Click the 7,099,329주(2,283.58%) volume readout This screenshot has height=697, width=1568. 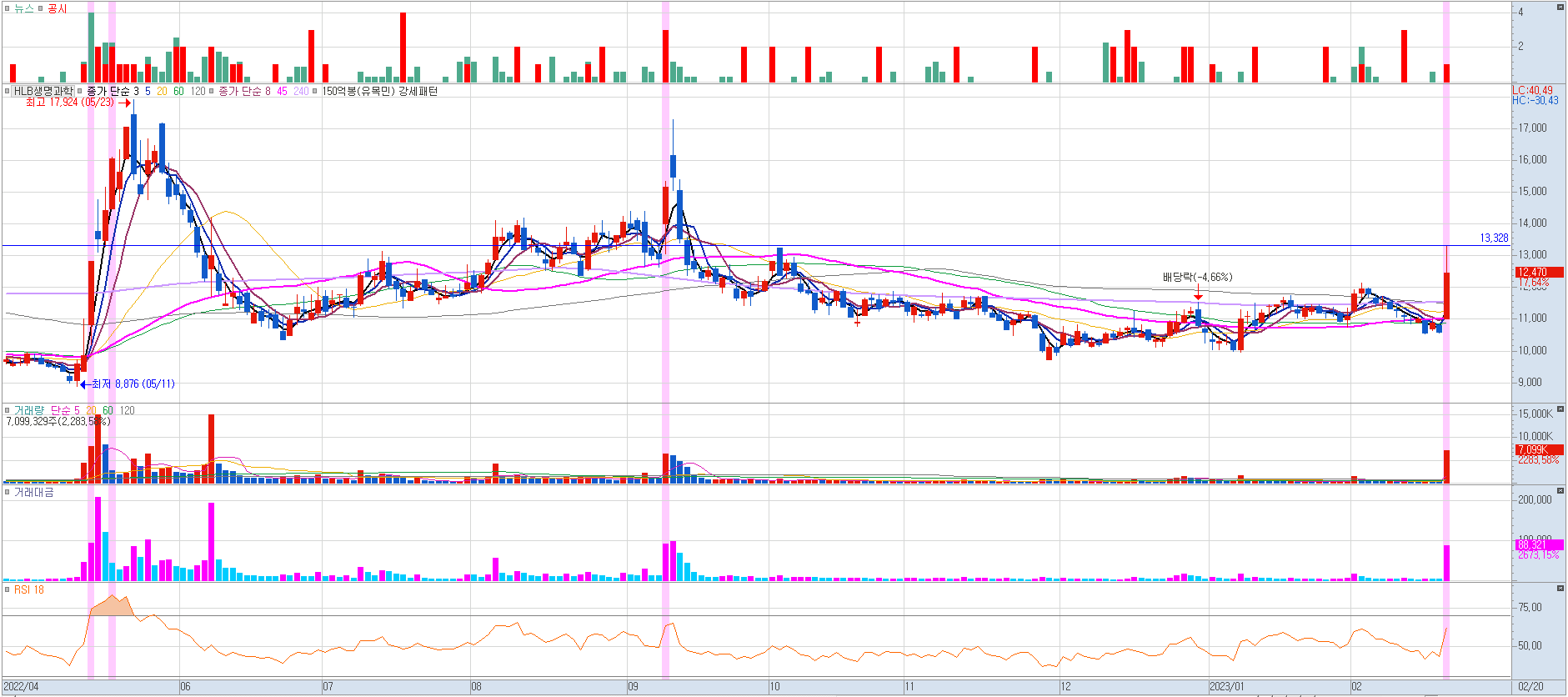click(58, 421)
